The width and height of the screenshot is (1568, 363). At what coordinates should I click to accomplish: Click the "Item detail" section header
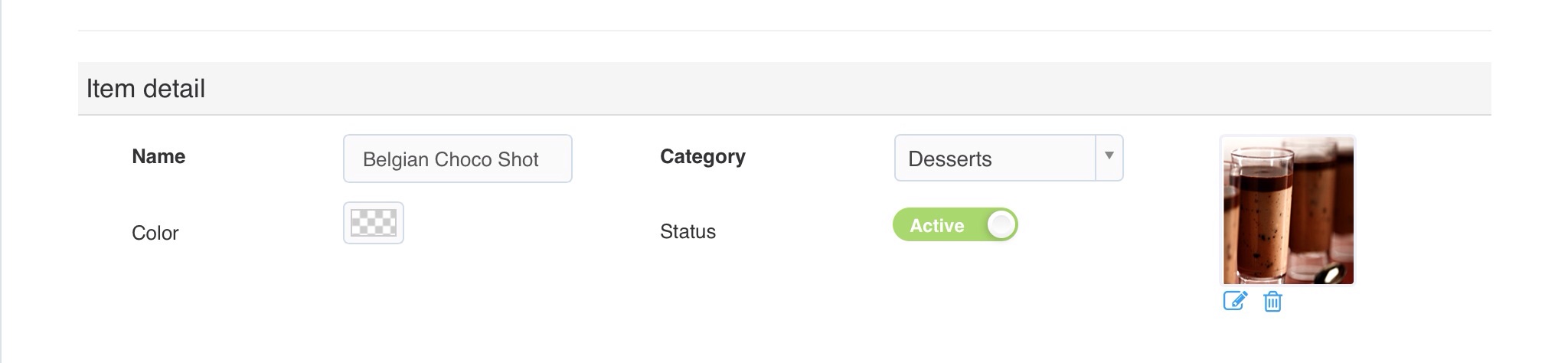(145, 89)
